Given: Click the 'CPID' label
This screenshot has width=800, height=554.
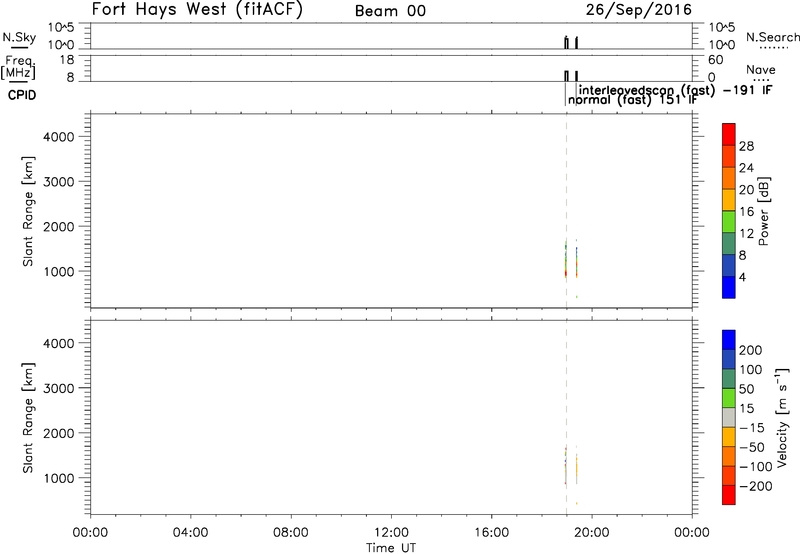Looking at the screenshot, I should click(x=22, y=95).
